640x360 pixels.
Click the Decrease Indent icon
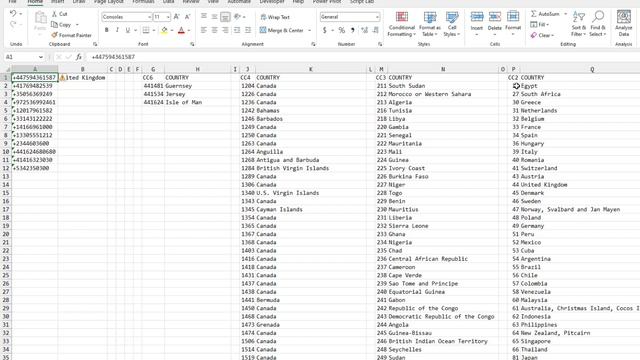tap(237, 30)
